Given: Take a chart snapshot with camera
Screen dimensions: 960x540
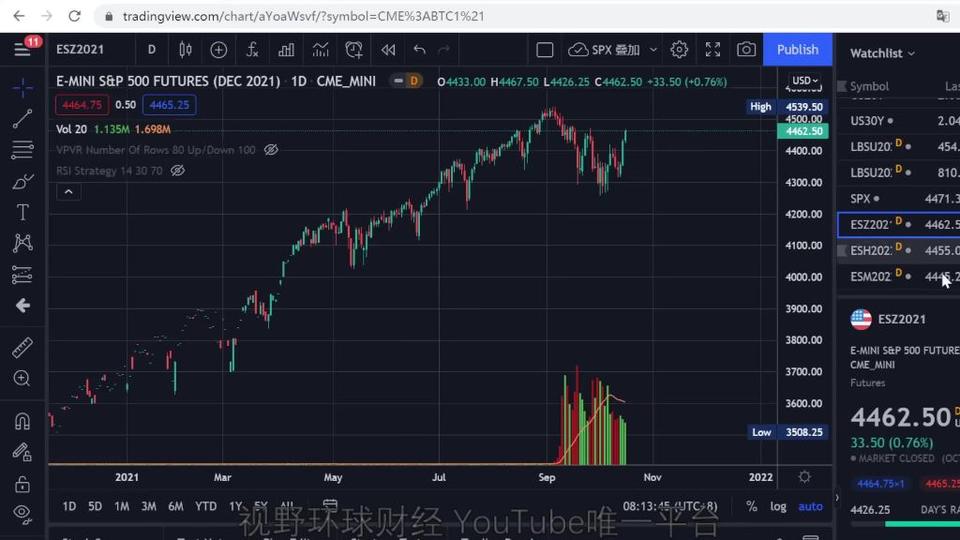Looking at the screenshot, I should pos(746,50).
